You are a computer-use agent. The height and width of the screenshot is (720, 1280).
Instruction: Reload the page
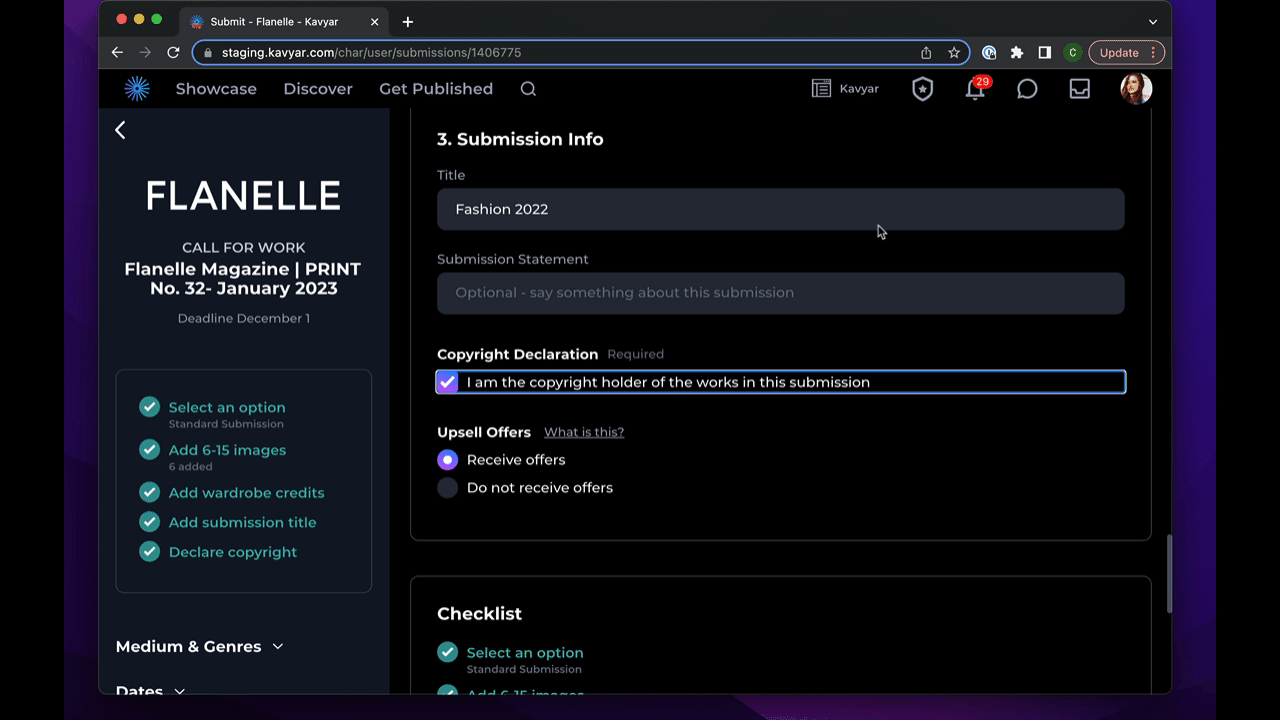pyautogui.click(x=173, y=52)
